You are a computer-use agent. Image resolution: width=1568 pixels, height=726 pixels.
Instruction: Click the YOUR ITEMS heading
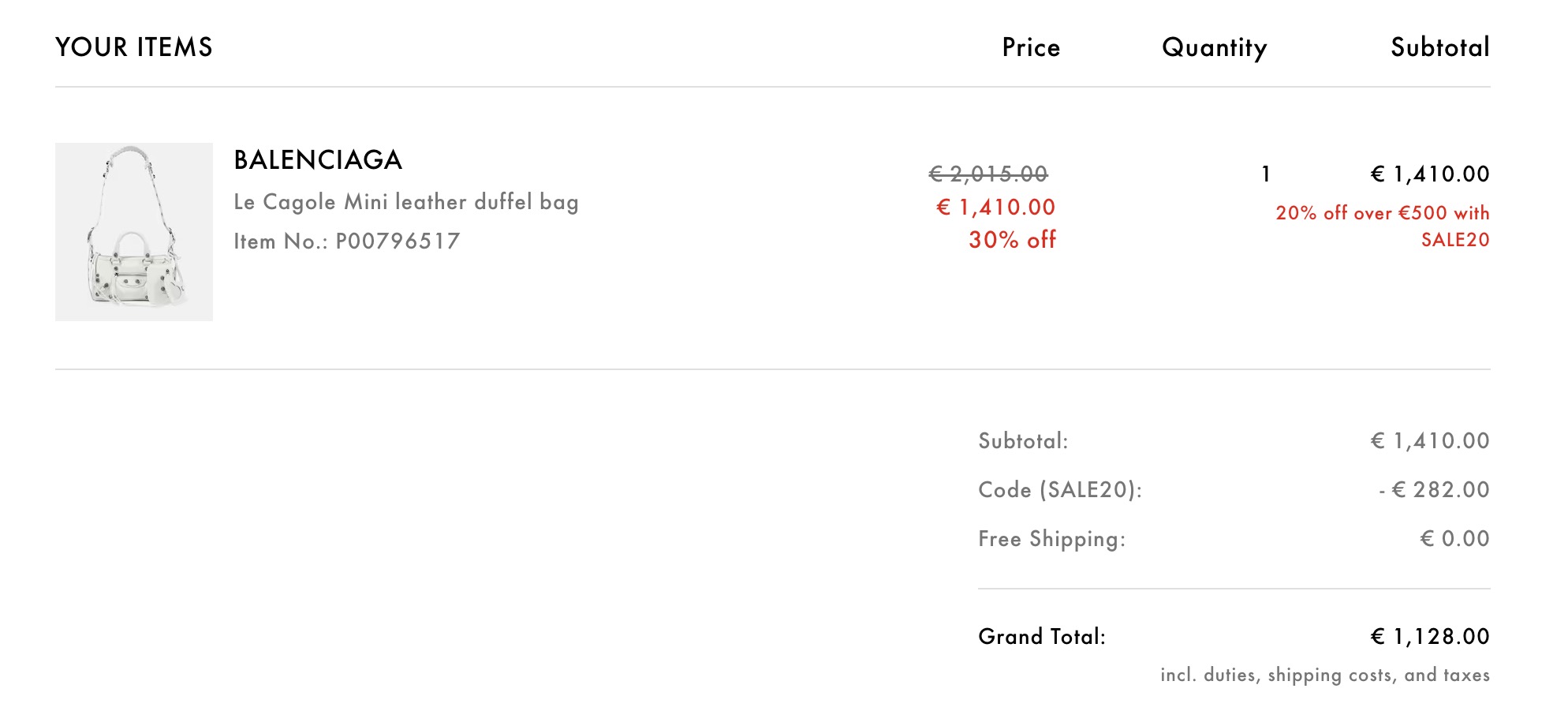[134, 47]
